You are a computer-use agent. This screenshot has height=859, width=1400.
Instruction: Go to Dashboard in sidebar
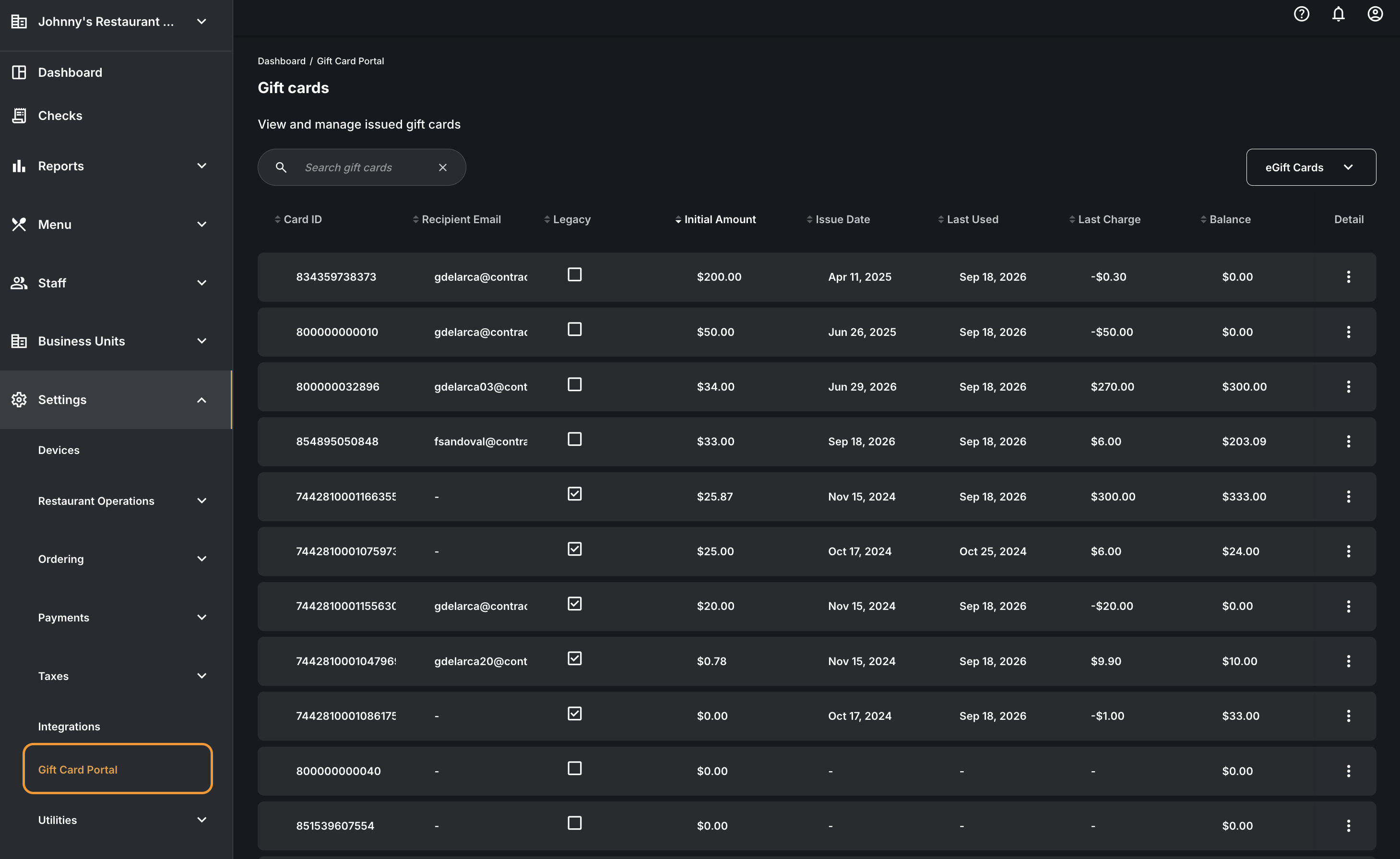70,72
